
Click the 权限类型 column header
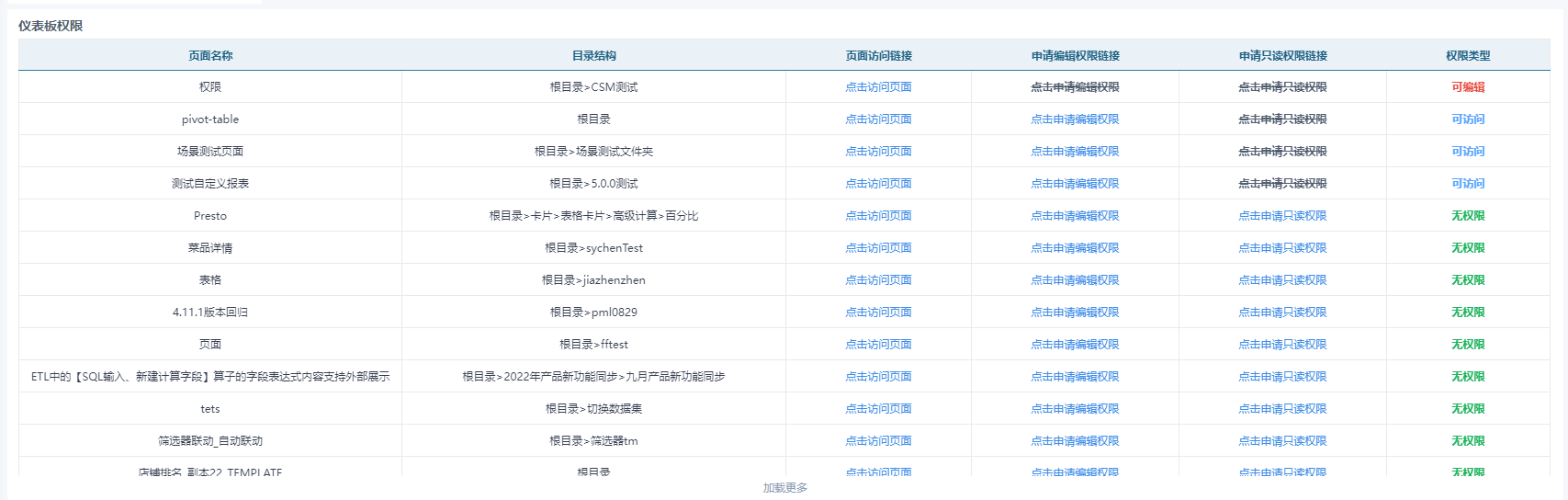tap(1468, 56)
